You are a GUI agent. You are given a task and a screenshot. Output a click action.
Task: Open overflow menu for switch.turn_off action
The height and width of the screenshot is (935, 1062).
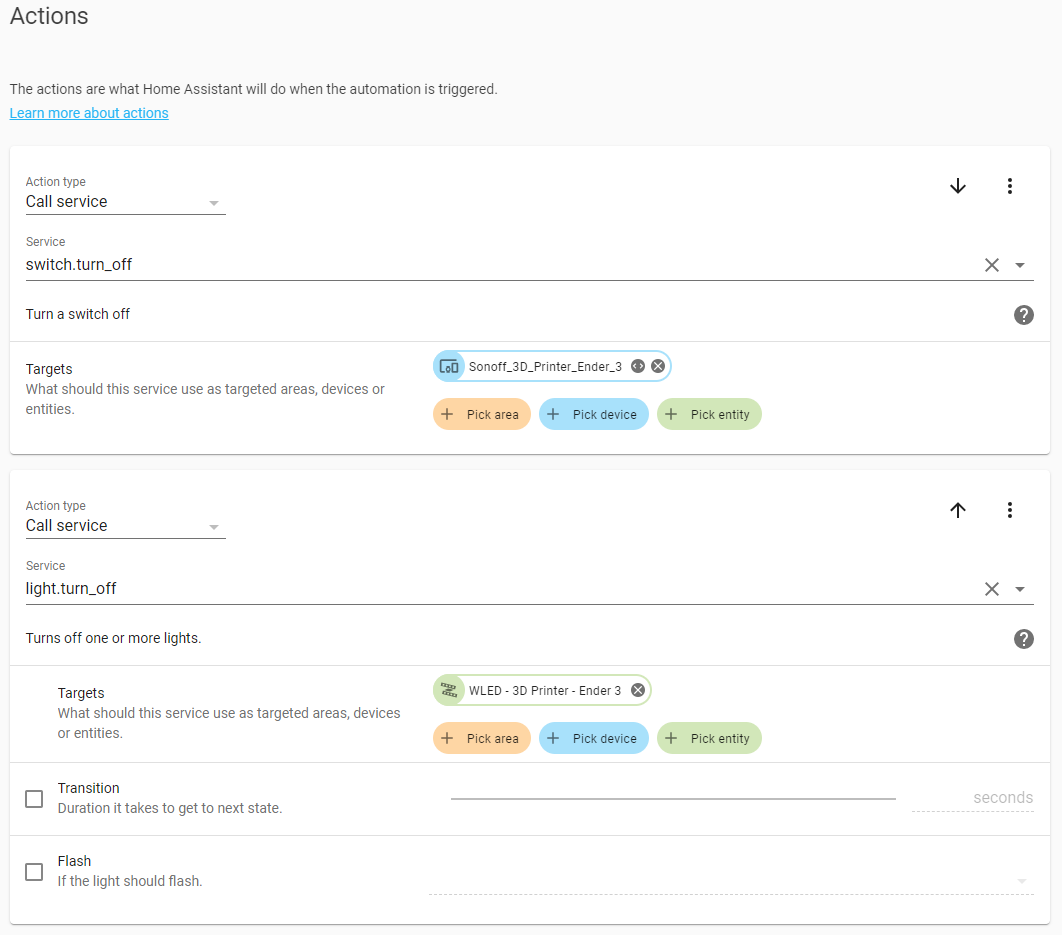1009,186
